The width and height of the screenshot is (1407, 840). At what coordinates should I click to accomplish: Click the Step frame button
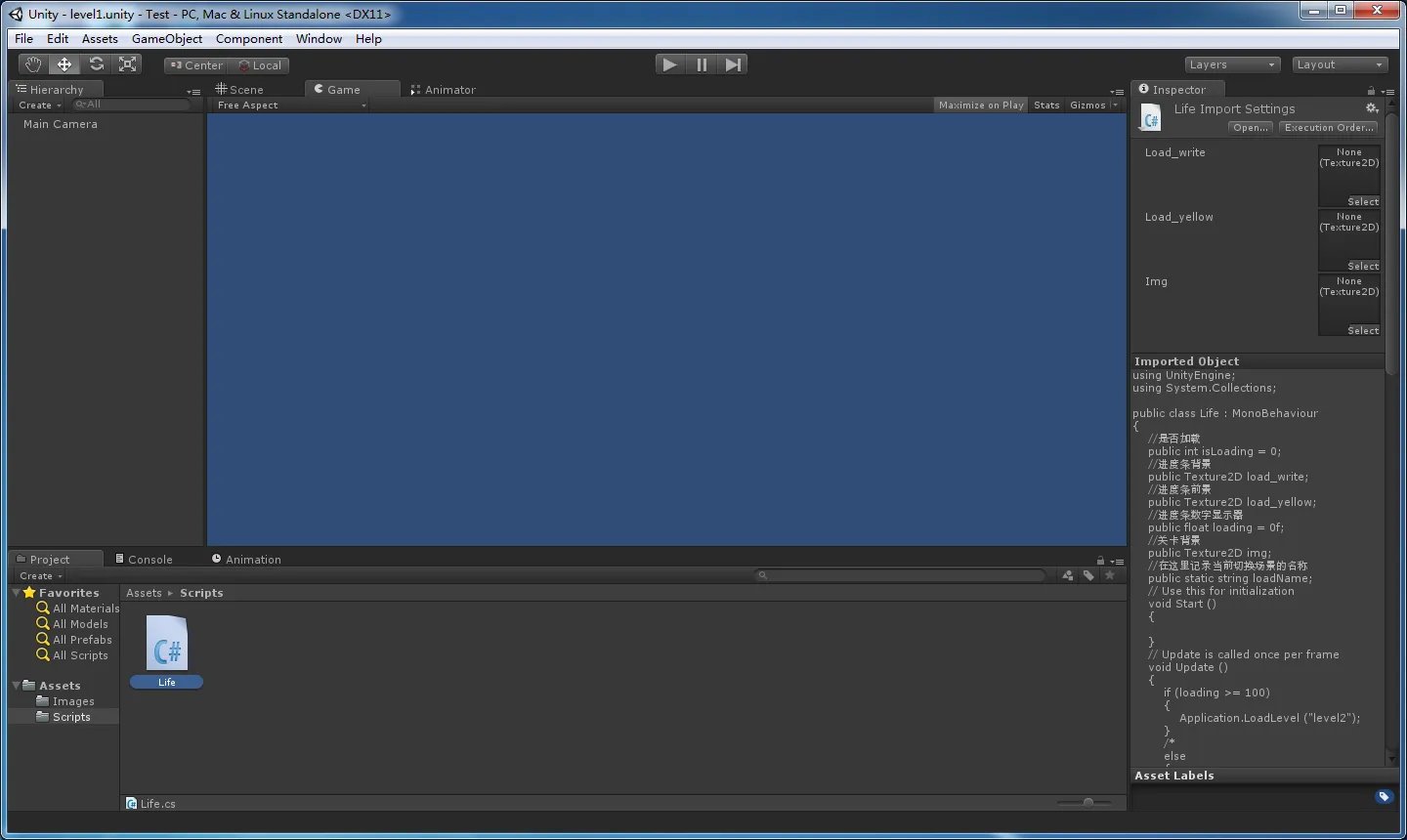(x=733, y=64)
